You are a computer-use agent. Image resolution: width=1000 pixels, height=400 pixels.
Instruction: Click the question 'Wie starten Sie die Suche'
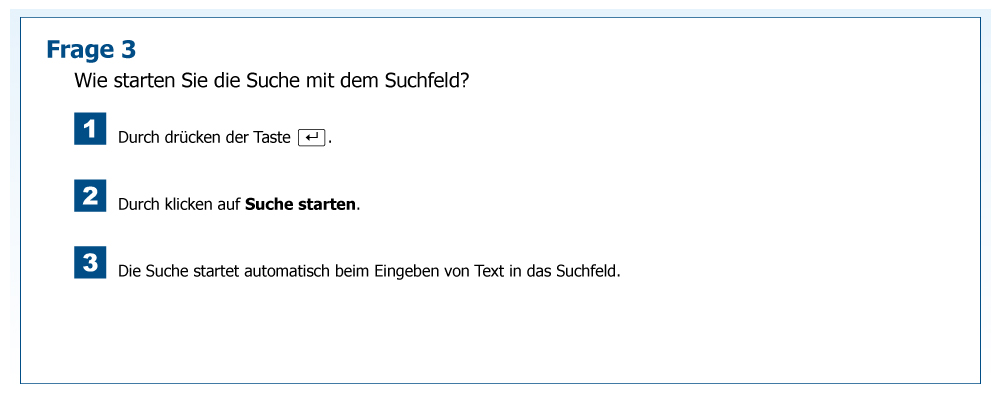click(271, 81)
